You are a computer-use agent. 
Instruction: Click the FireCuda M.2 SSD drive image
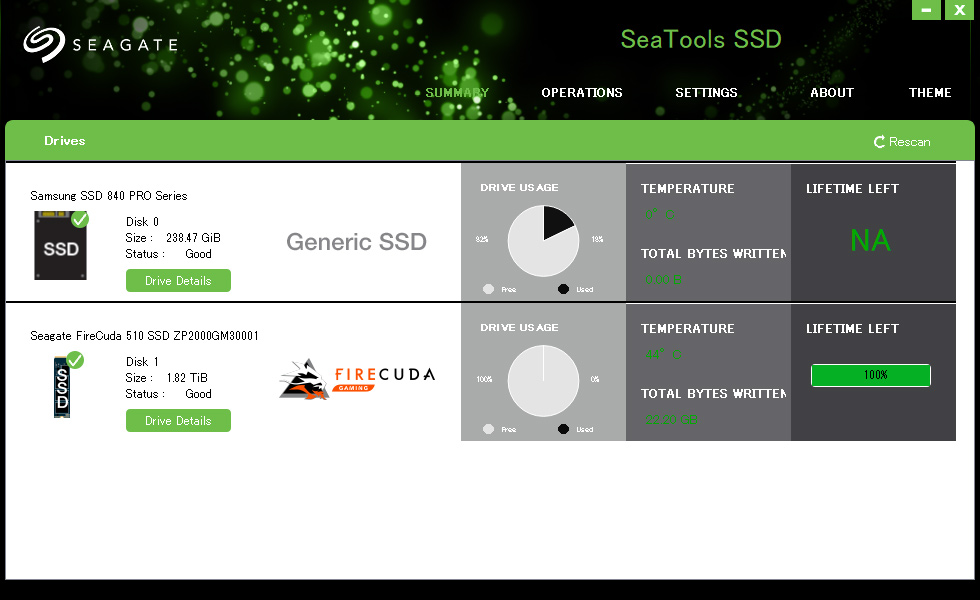click(x=62, y=387)
